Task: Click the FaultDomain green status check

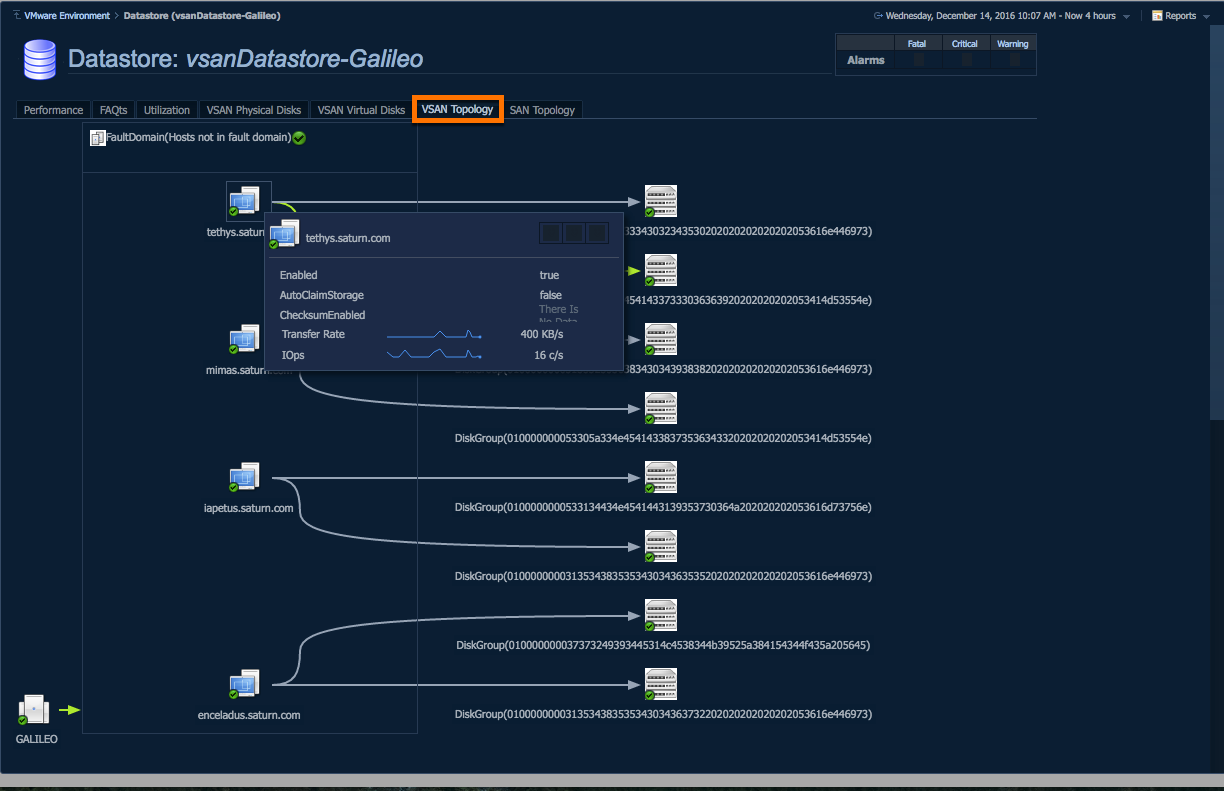Action: click(x=299, y=138)
